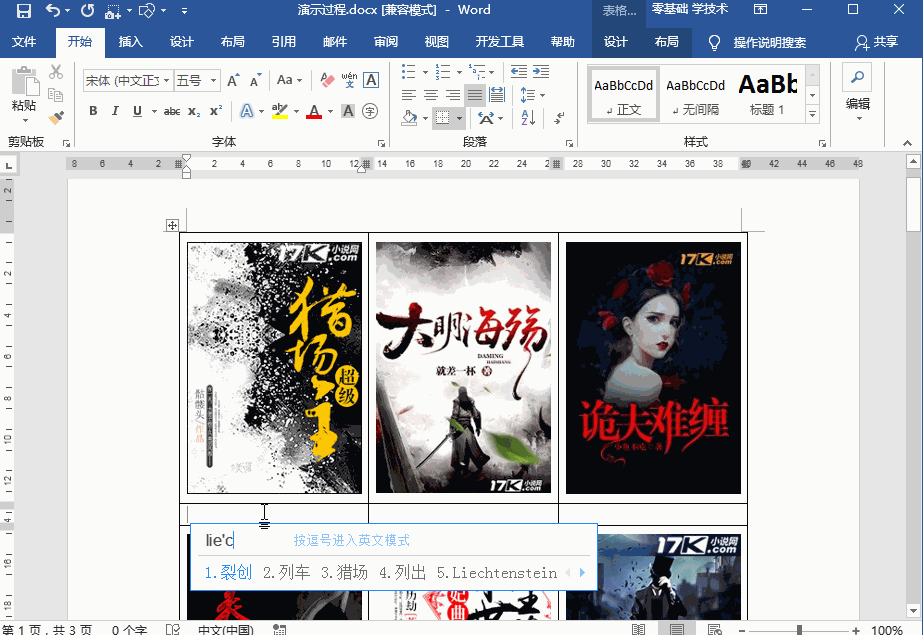Open the Font dialog launcher
The image size is (923, 635).
tap(381, 143)
